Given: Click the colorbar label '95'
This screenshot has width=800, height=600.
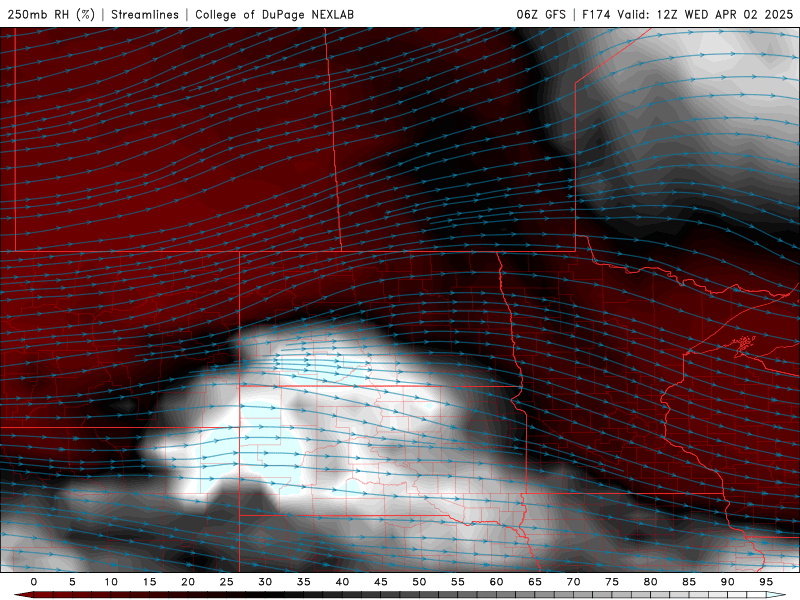Looking at the screenshot, I should click(x=766, y=582).
